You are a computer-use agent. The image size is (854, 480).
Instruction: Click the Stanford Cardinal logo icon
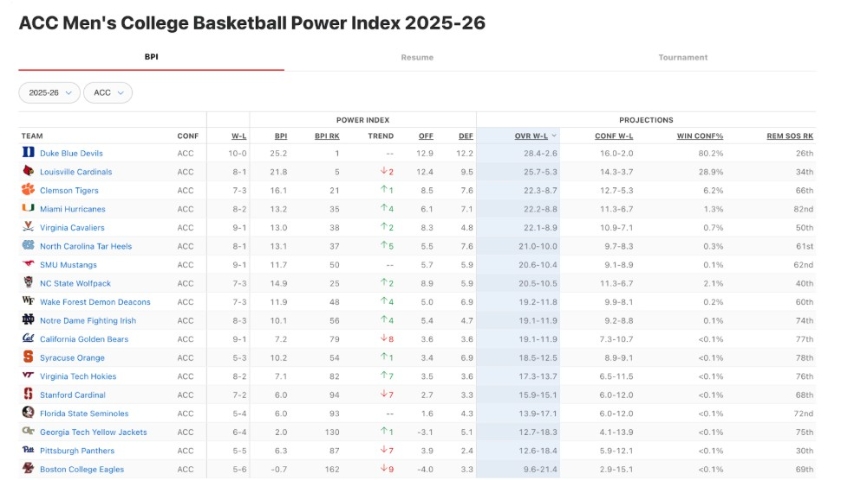point(28,395)
